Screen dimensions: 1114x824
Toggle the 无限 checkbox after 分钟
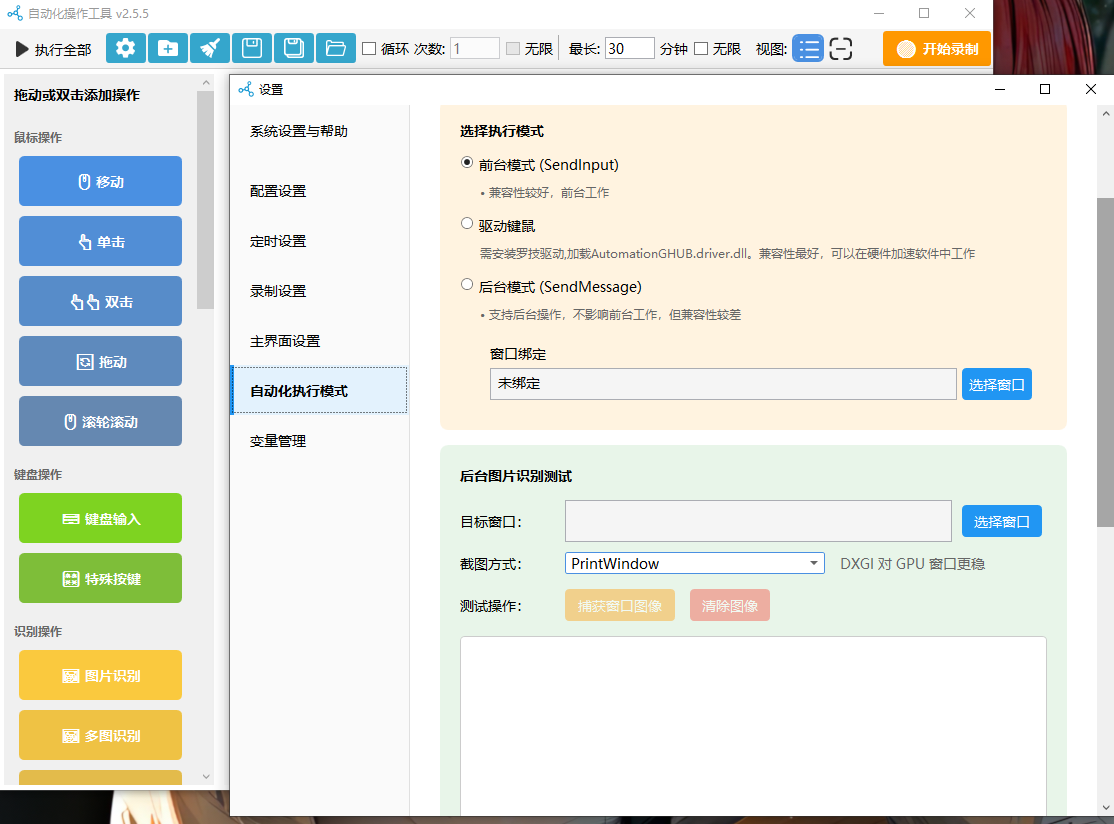701,48
